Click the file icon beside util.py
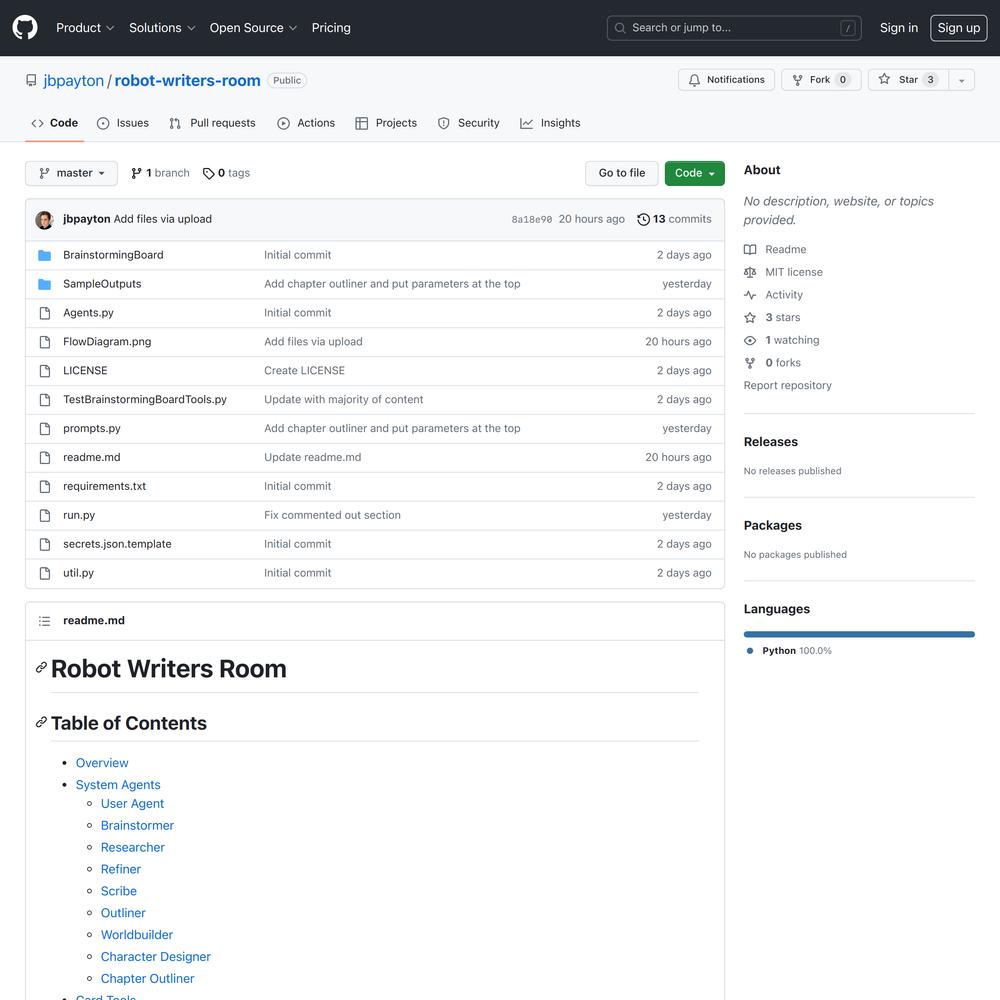1000x1000 pixels. pos(45,573)
